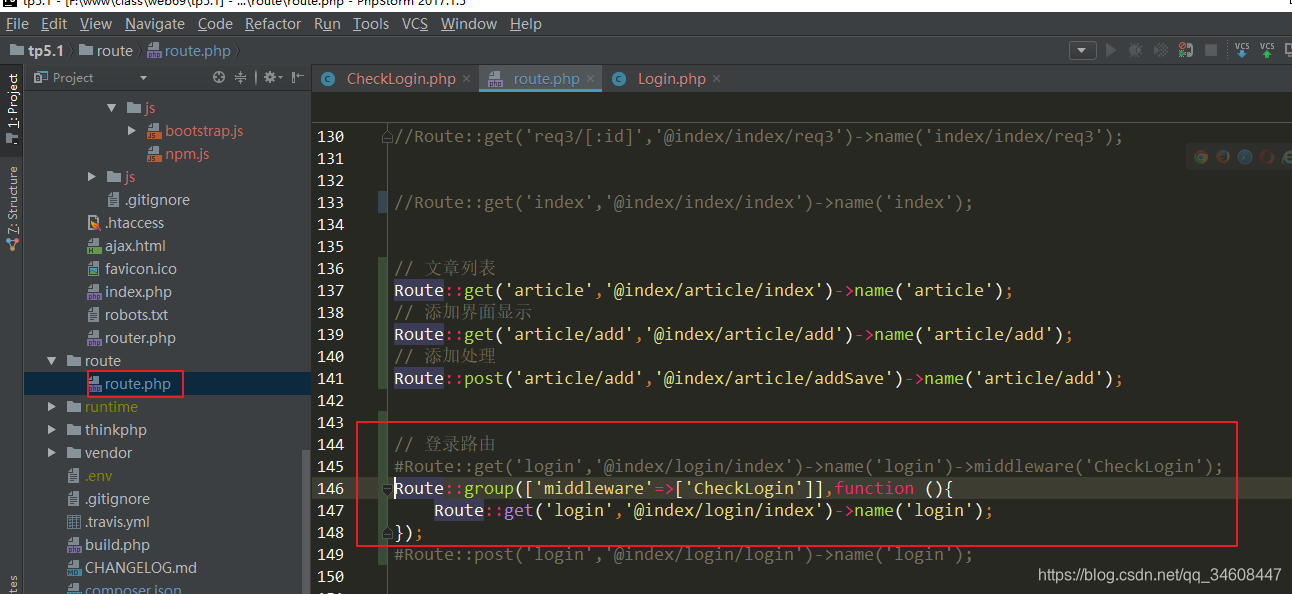Select router.php in project tree

tap(140, 338)
